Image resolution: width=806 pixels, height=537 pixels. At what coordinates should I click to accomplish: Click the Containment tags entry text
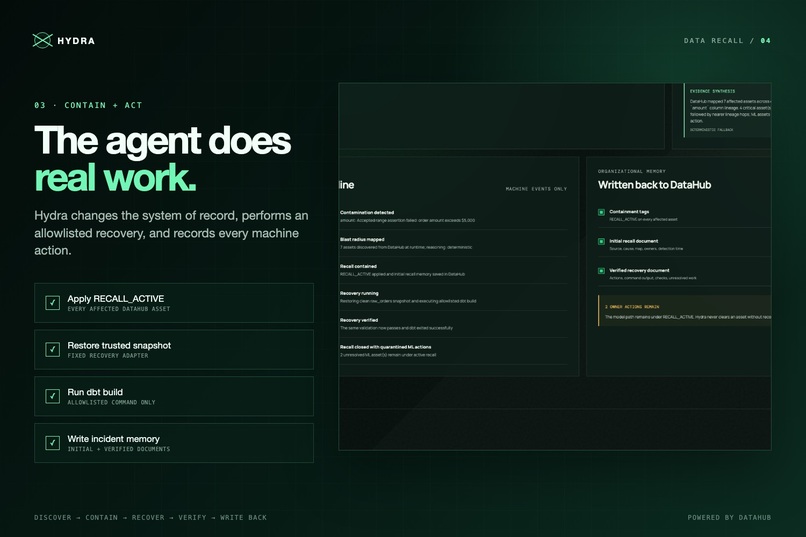[x=629, y=212]
